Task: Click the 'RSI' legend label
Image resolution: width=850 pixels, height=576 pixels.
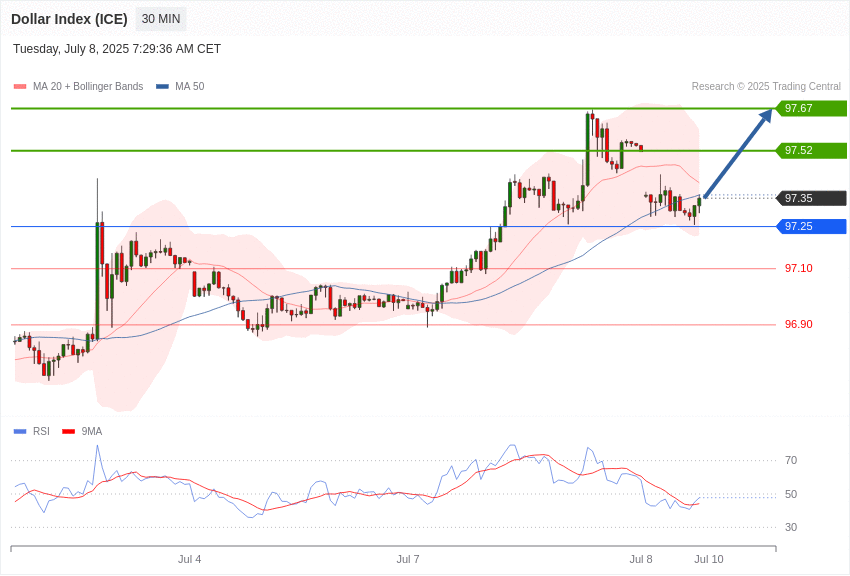Action: tap(41, 432)
